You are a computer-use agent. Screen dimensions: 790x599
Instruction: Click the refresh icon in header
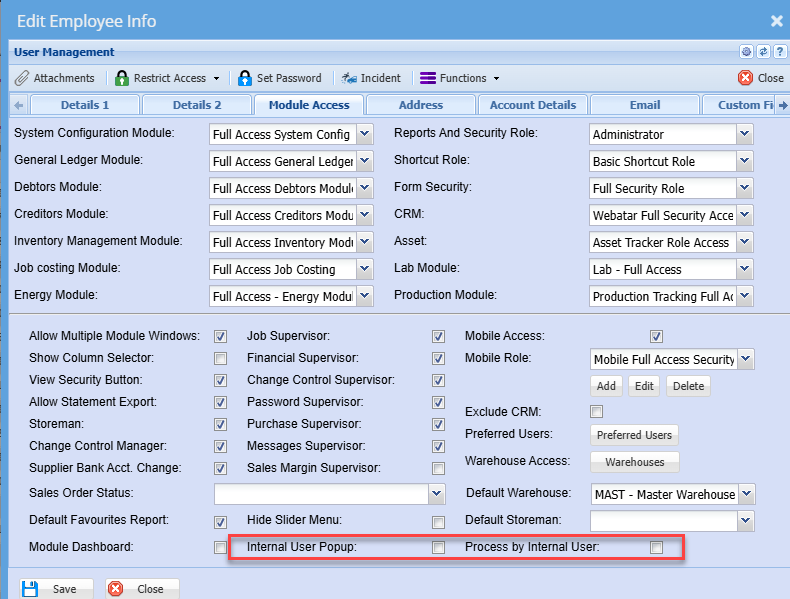(x=763, y=51)
